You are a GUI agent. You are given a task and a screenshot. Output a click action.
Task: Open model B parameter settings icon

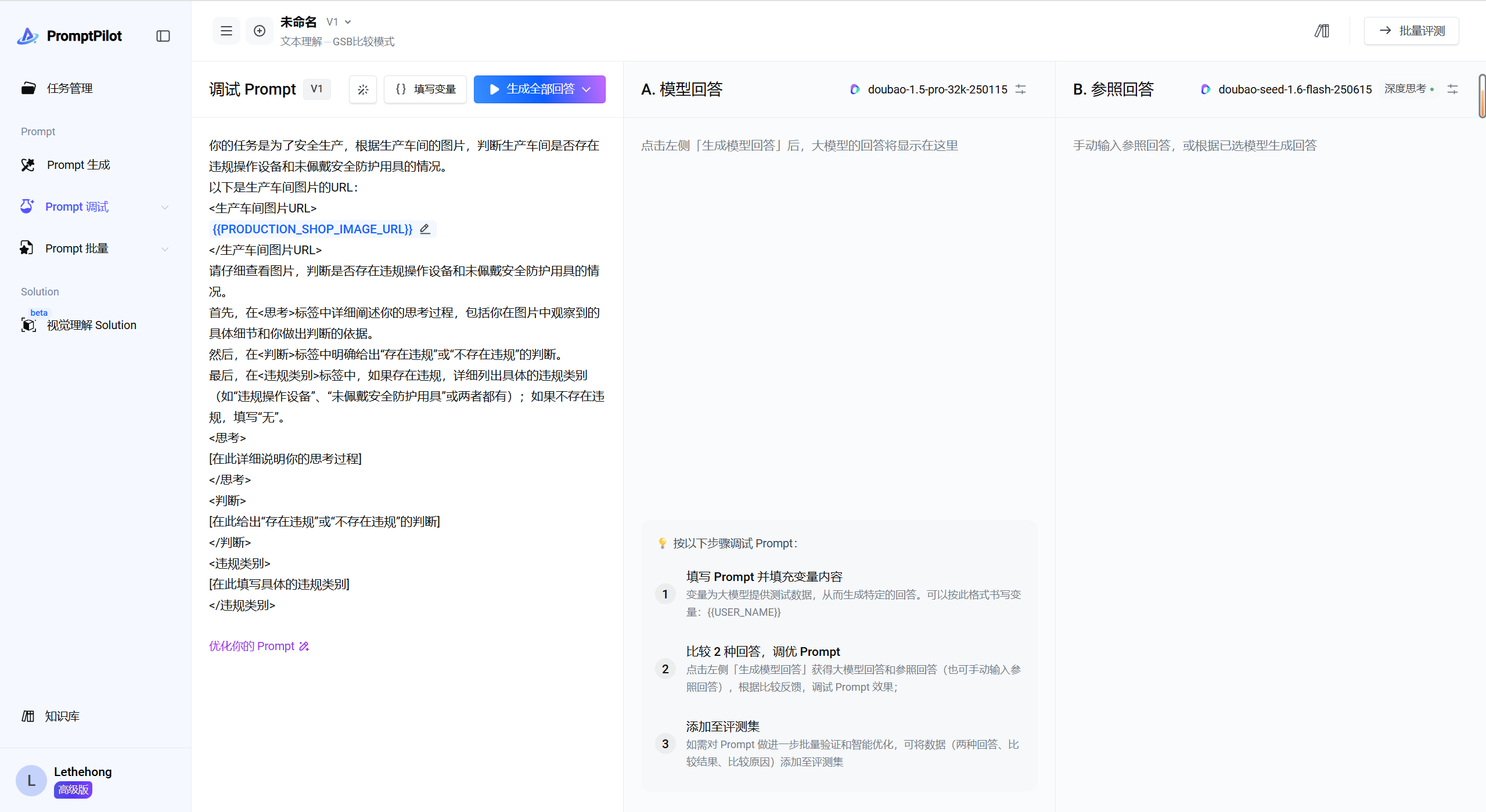(x=1452, y=89)
